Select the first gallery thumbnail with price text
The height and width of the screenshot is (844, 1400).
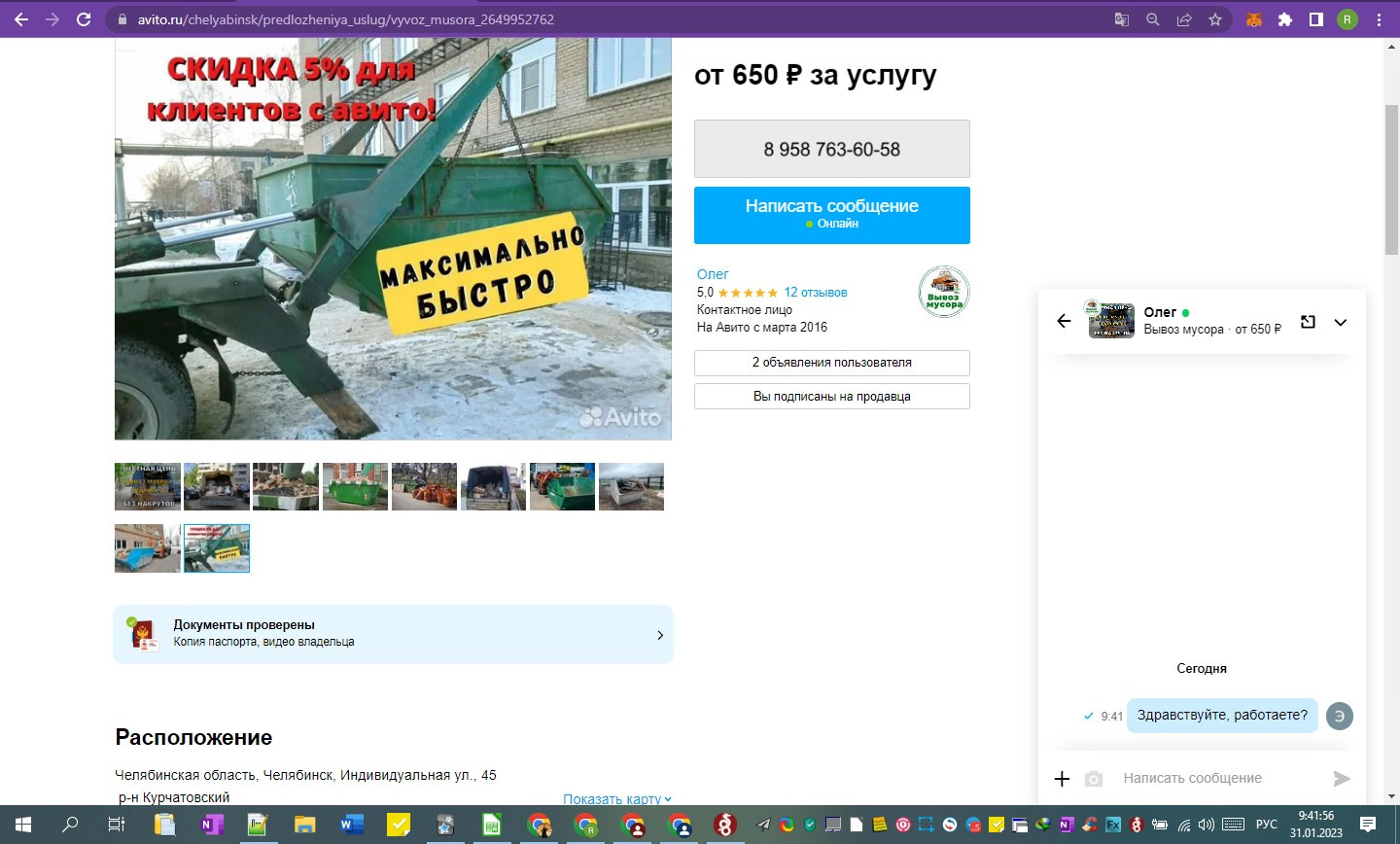(148, 486)
